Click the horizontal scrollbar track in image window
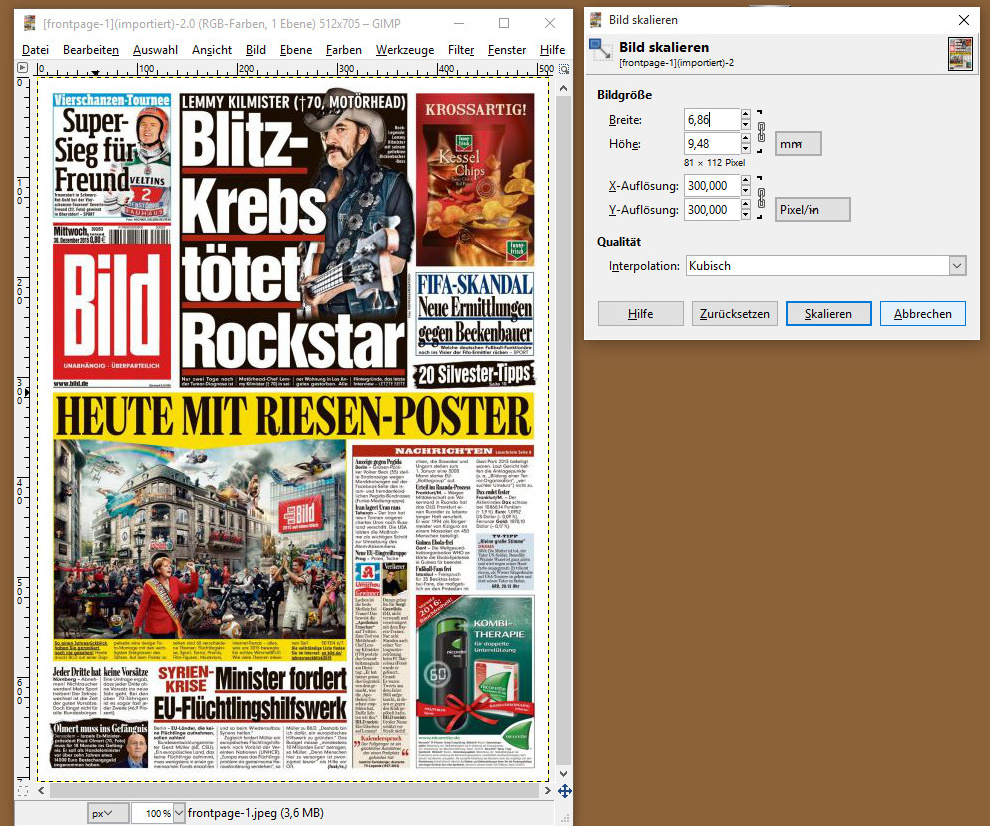Image resolution: width=990 pixels, height=826 pixels. (295, 791)
